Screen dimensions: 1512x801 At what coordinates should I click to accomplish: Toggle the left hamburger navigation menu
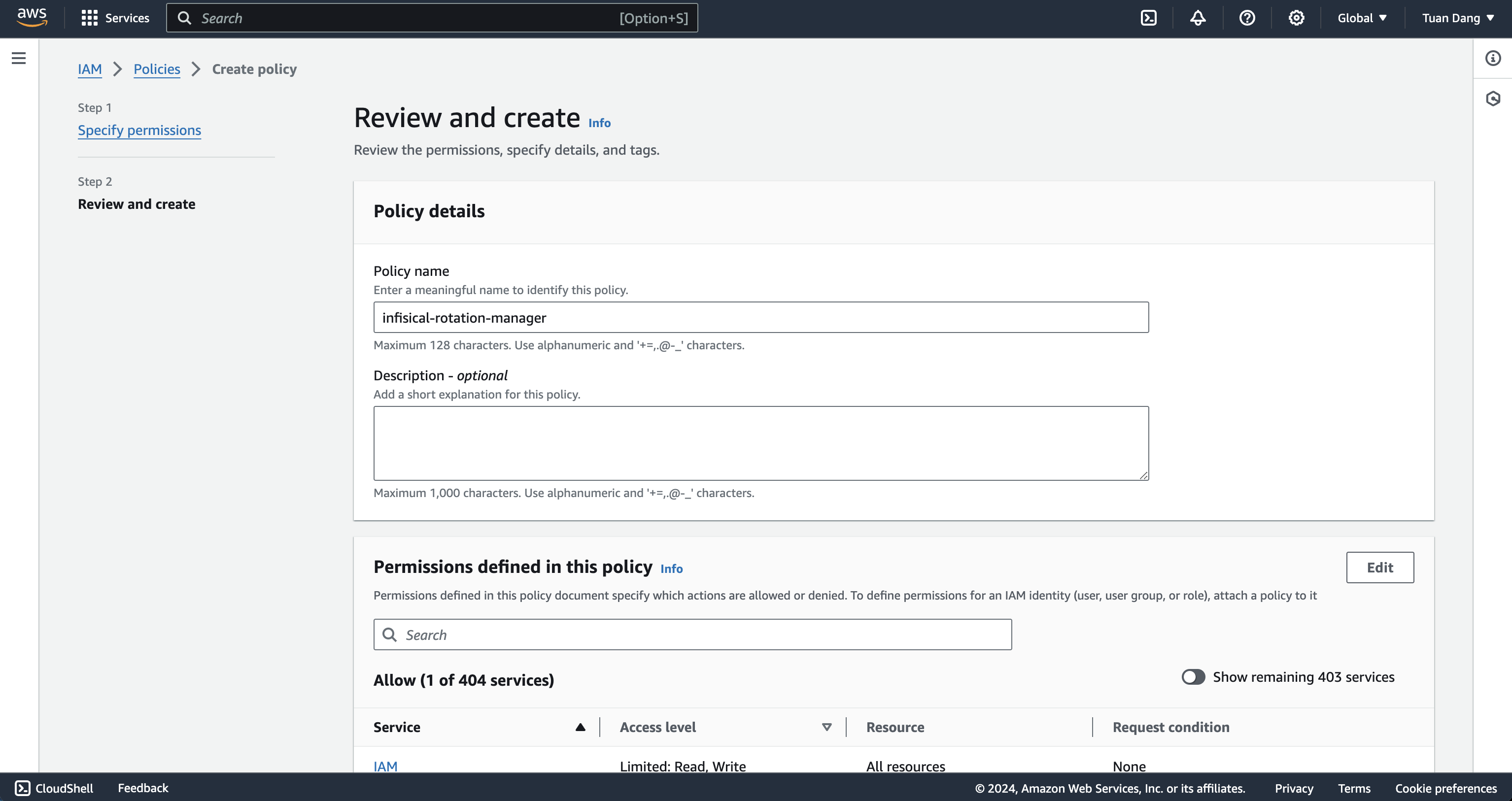pyautogui.click(x=19, y=58)
